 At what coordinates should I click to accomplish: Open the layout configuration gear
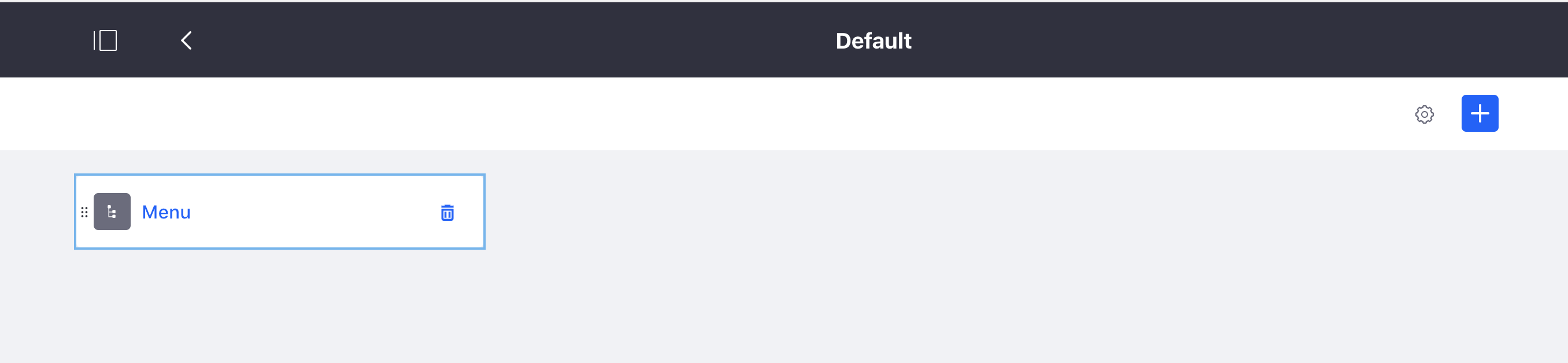(x=1425, y=114)
